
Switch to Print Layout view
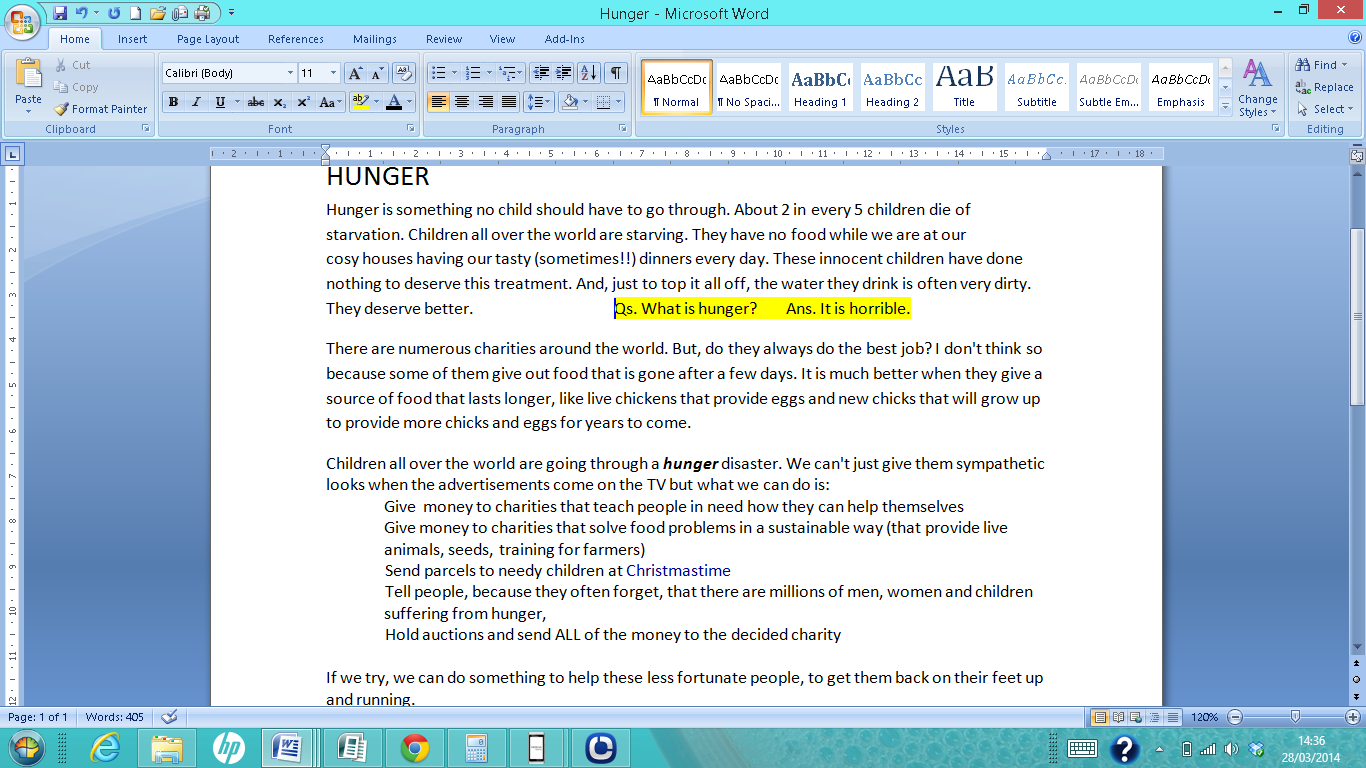pos(1100,717)
